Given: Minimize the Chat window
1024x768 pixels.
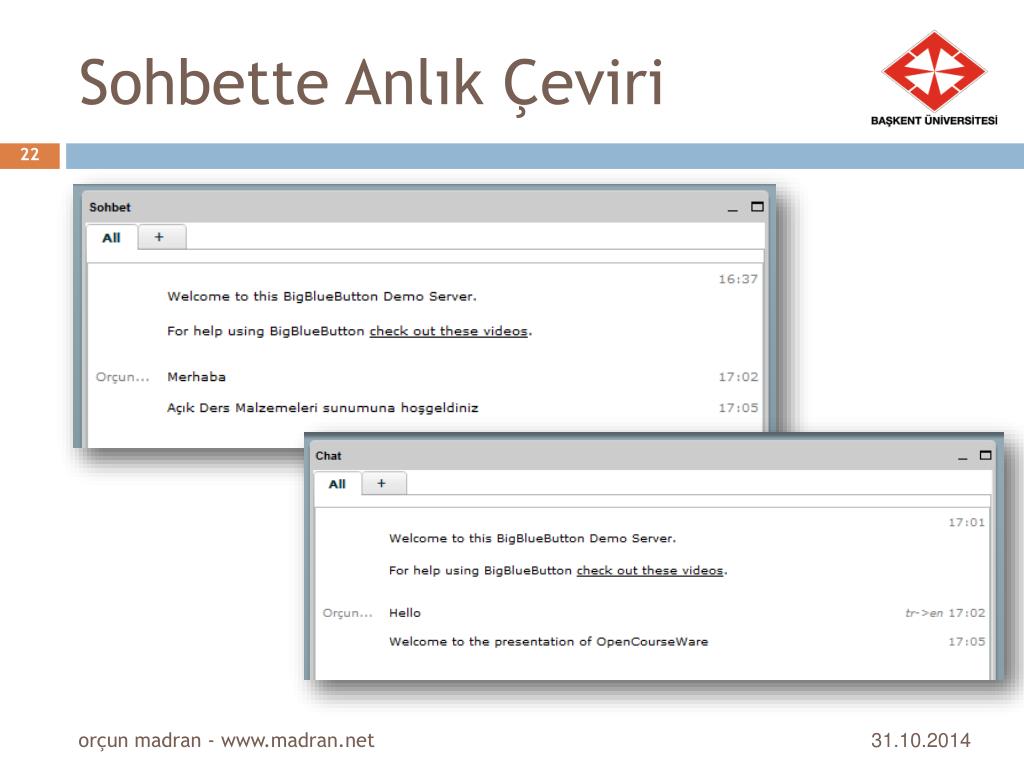Looking at the screenshot, I should pyautogui.click(x=963, y=458).
